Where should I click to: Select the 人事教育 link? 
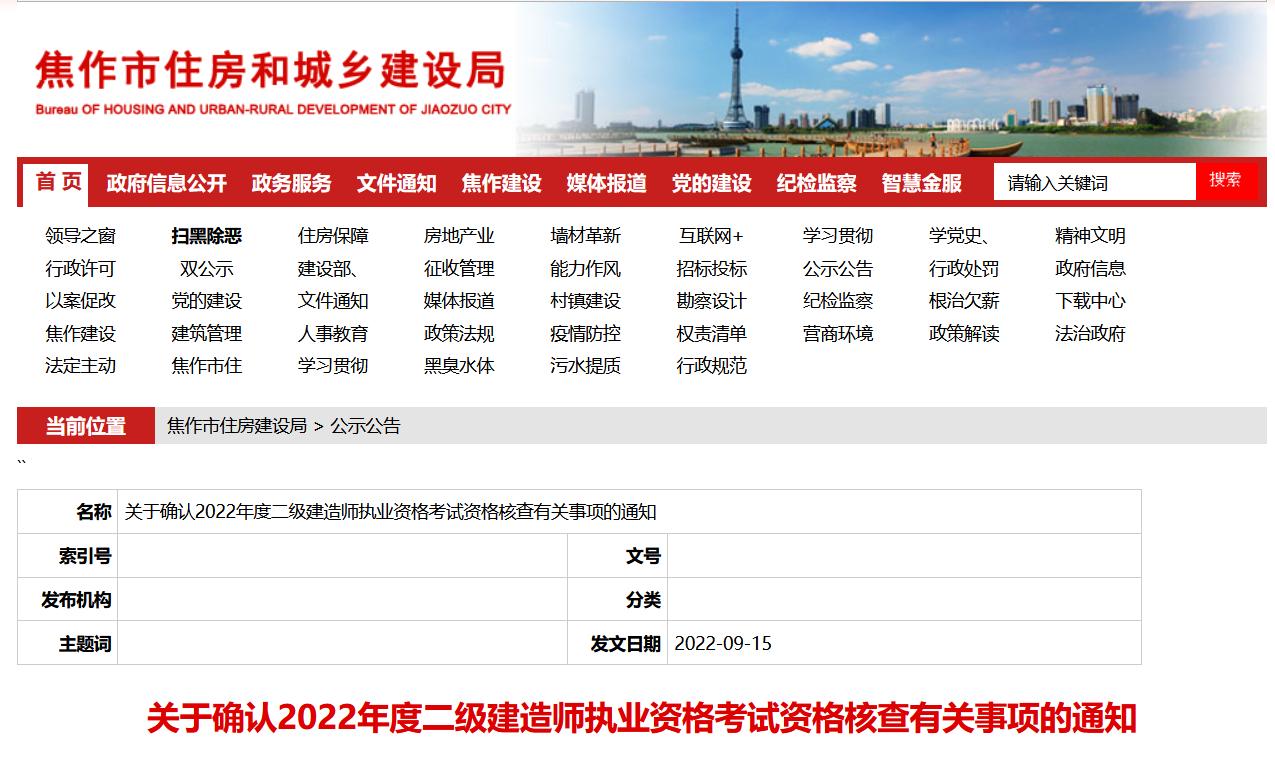(x=333, y=334)
